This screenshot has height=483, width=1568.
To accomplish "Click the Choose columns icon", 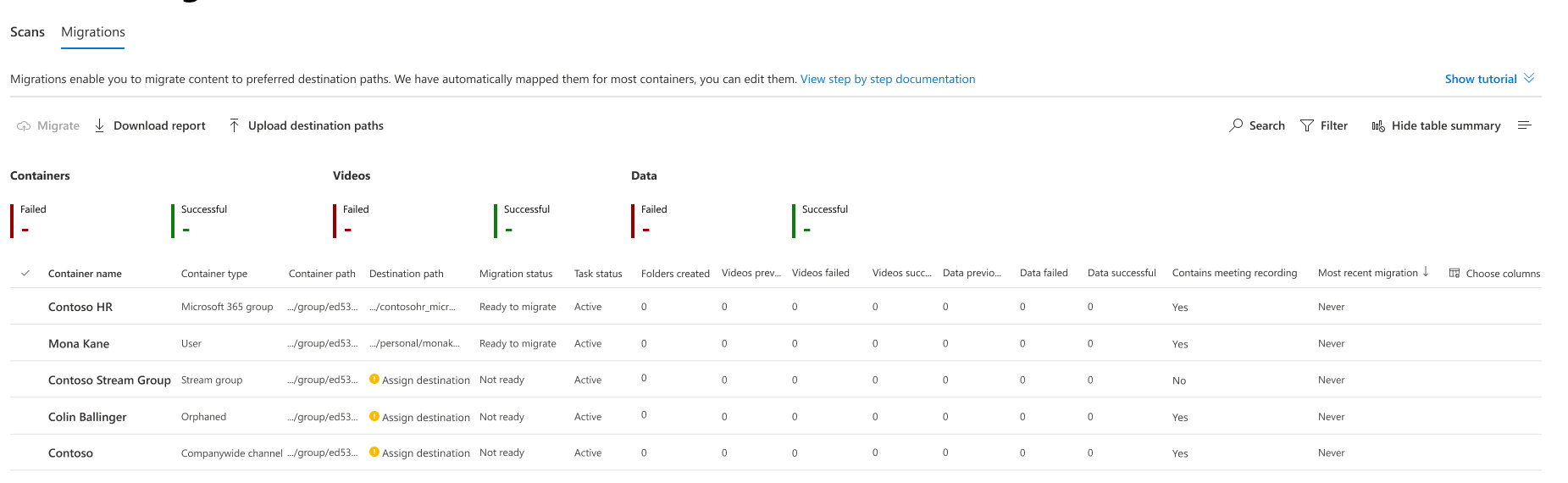I will 1454,273.
